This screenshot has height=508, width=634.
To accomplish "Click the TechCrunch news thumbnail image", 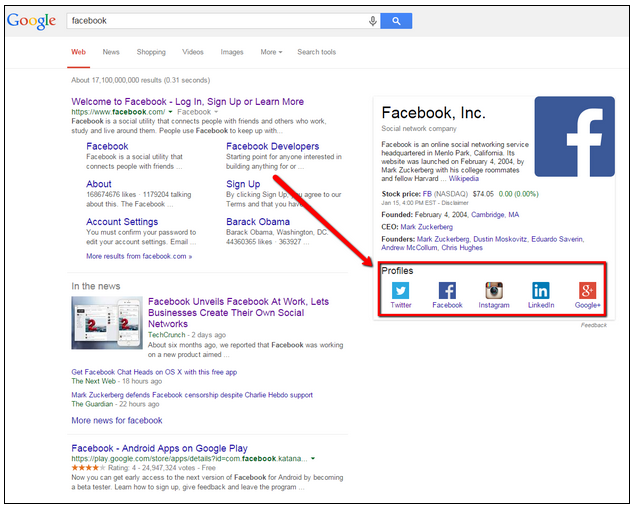I will (107, 322).
